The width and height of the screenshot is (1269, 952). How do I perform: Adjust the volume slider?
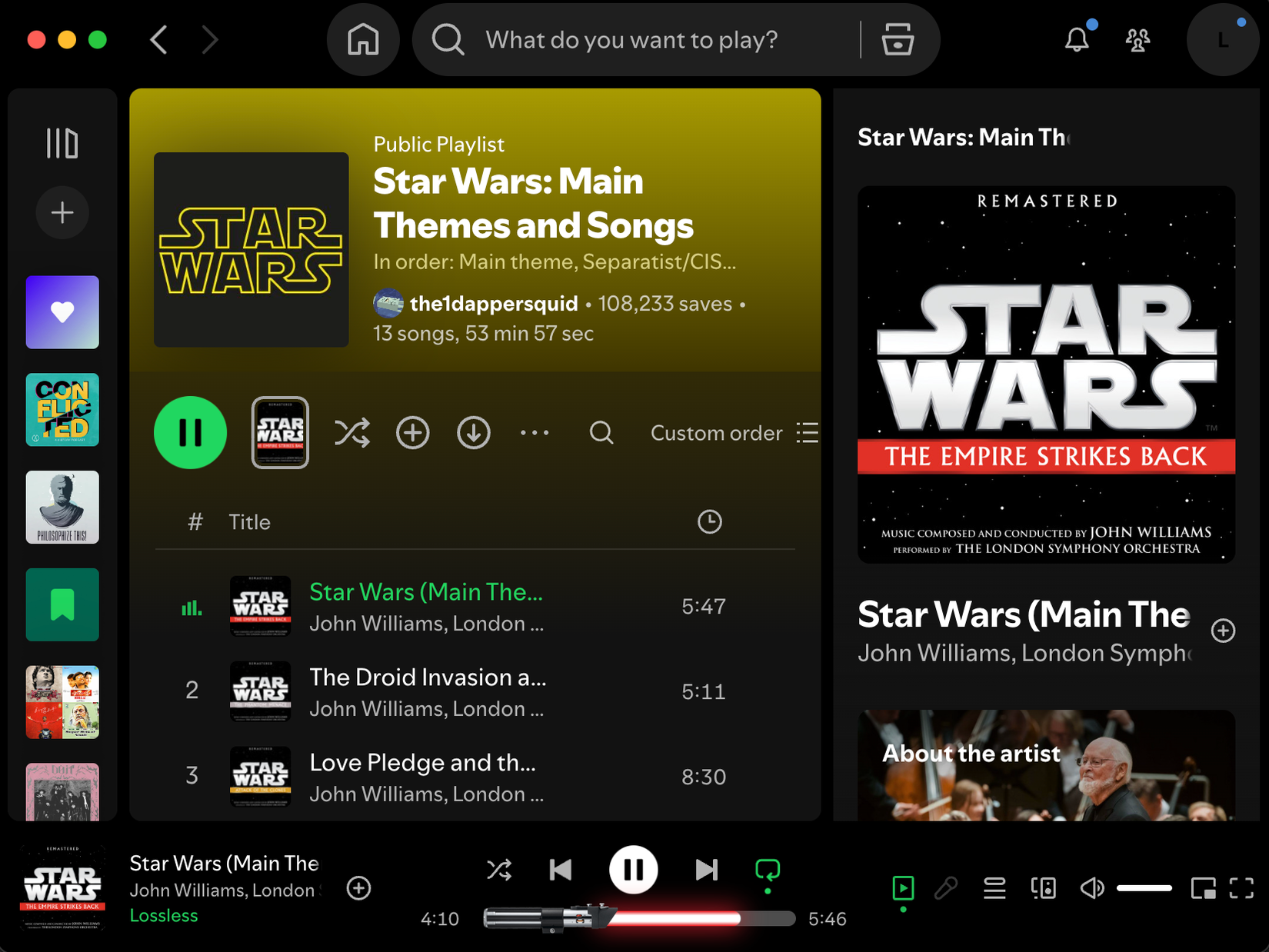(1145, 888)
